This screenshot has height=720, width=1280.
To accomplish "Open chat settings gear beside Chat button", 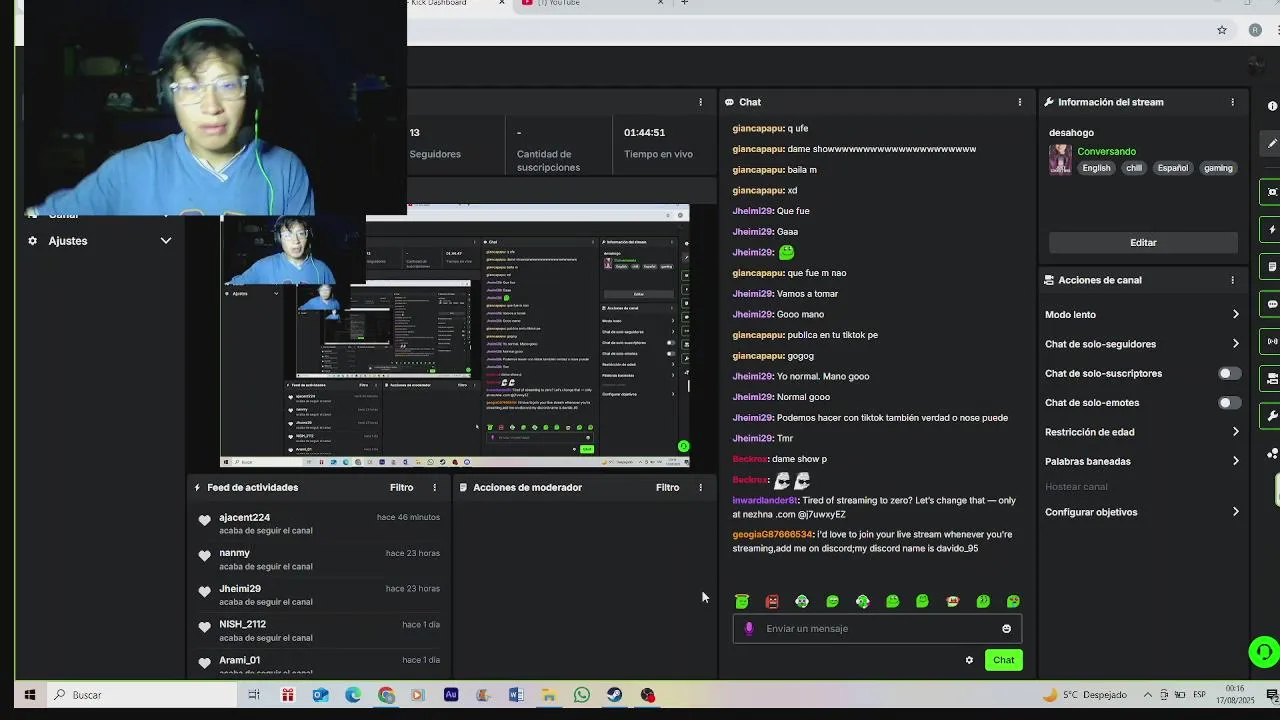I will [969, 660].
